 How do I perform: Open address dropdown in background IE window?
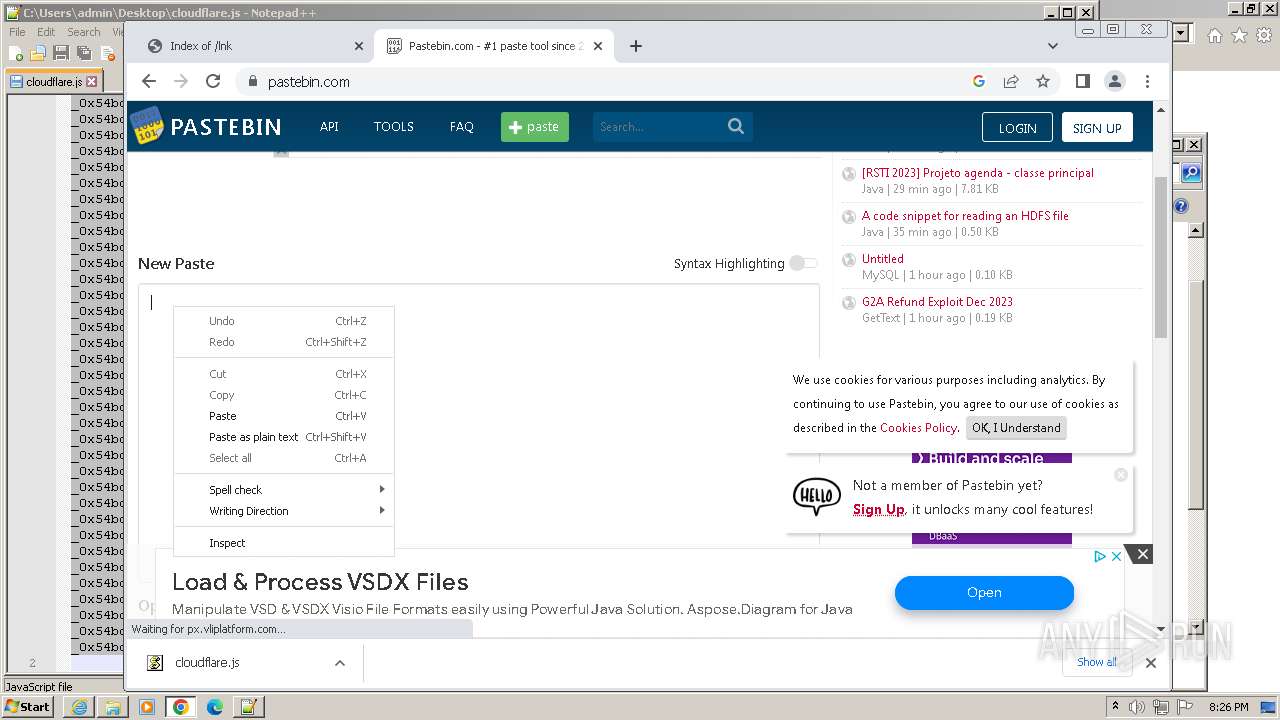(x=1181, y=34)
